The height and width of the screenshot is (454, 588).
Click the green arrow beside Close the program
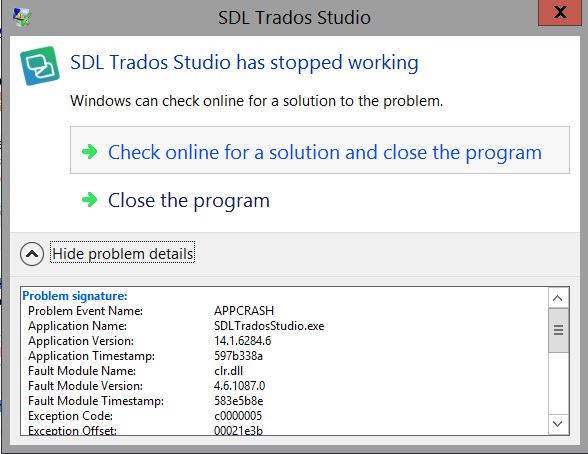tap(89, 200)
